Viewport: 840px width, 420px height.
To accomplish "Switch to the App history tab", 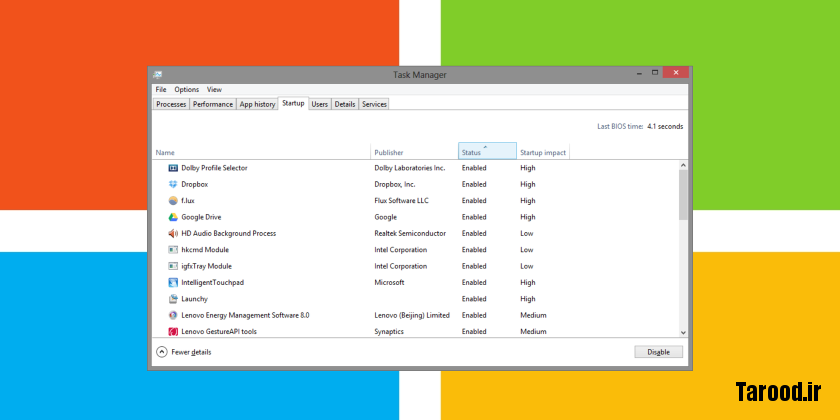I will click(257, 104).
